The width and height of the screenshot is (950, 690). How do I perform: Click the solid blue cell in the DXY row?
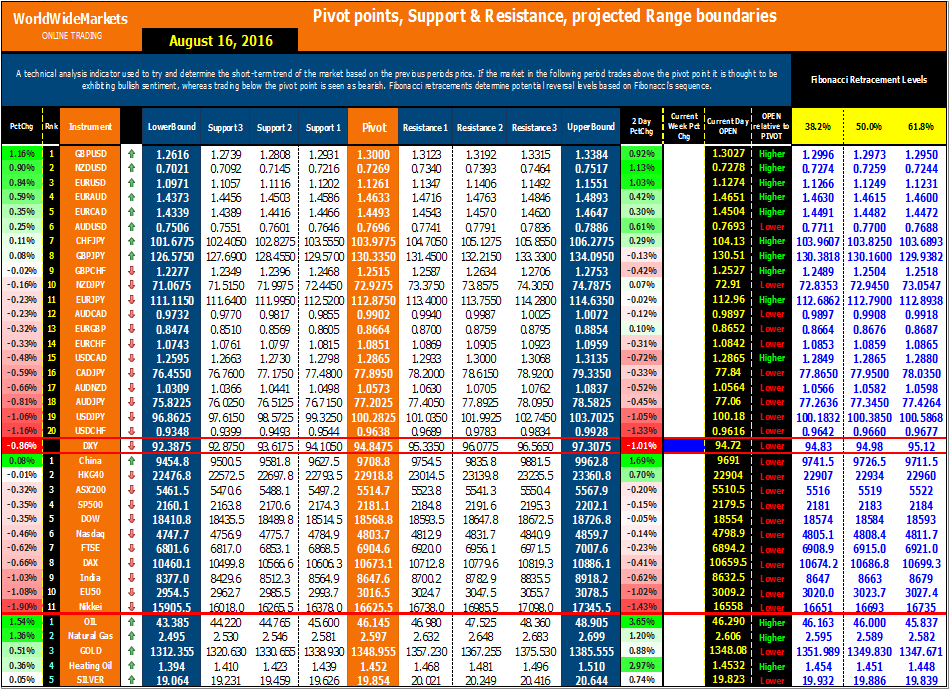point(684,446)
